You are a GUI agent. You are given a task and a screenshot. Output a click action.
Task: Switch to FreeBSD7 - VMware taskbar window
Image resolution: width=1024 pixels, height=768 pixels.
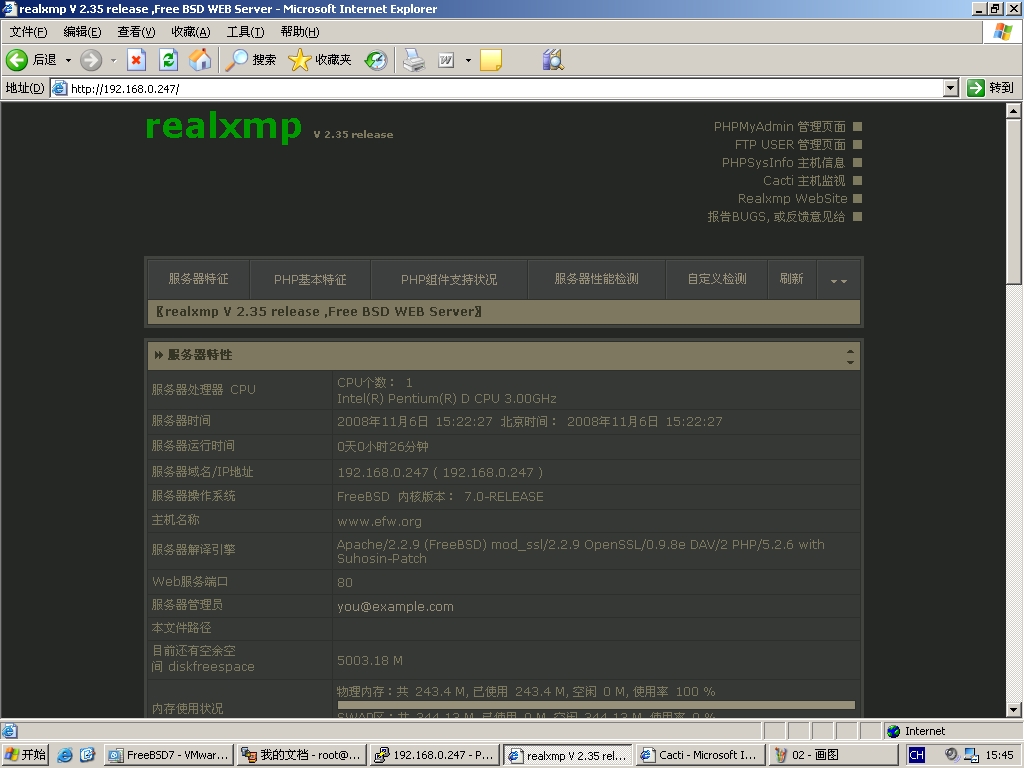click(x=168, y=755)
